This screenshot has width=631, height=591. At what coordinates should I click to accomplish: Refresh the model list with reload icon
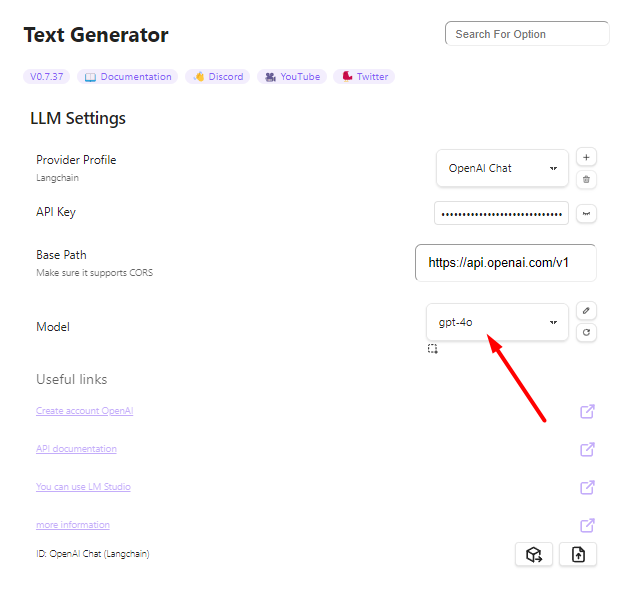pyautogui.click(x=586, y=332)
